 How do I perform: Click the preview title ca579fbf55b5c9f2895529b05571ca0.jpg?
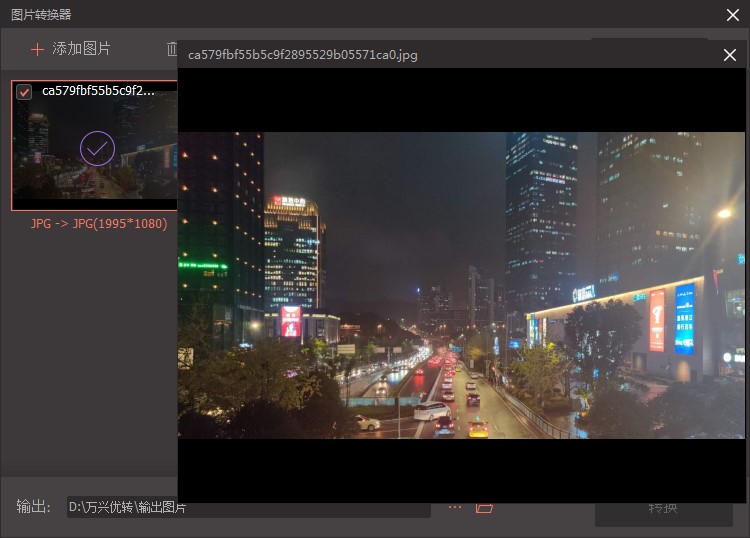coord(303,55)
